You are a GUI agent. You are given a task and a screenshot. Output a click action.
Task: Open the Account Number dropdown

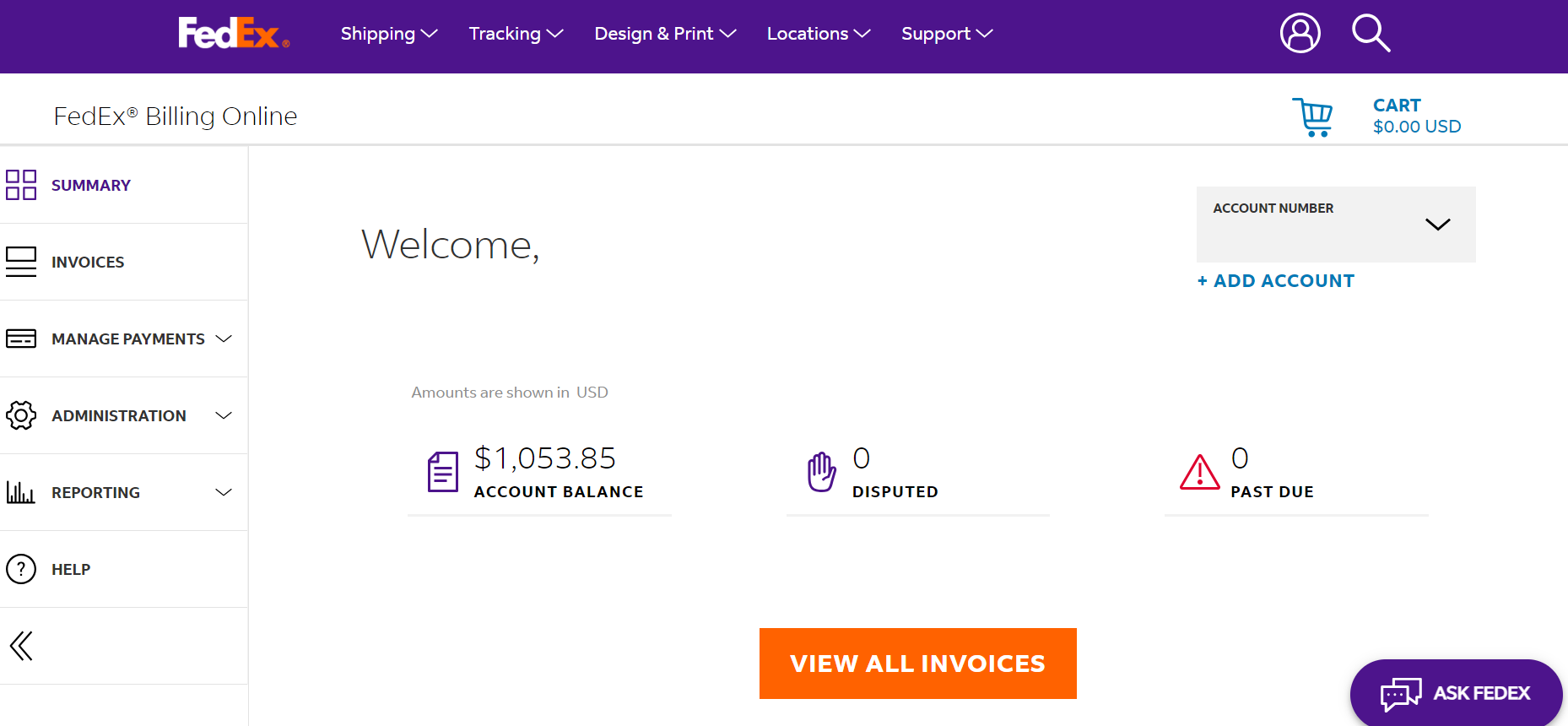pos(1438,224)
